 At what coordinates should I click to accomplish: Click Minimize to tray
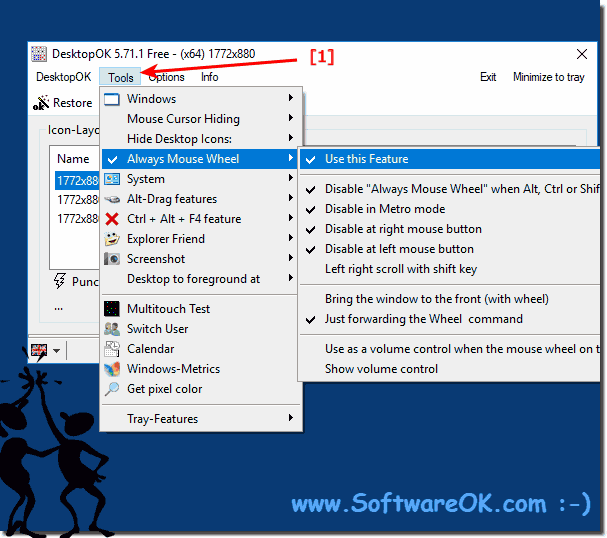[x=549, y=77]
